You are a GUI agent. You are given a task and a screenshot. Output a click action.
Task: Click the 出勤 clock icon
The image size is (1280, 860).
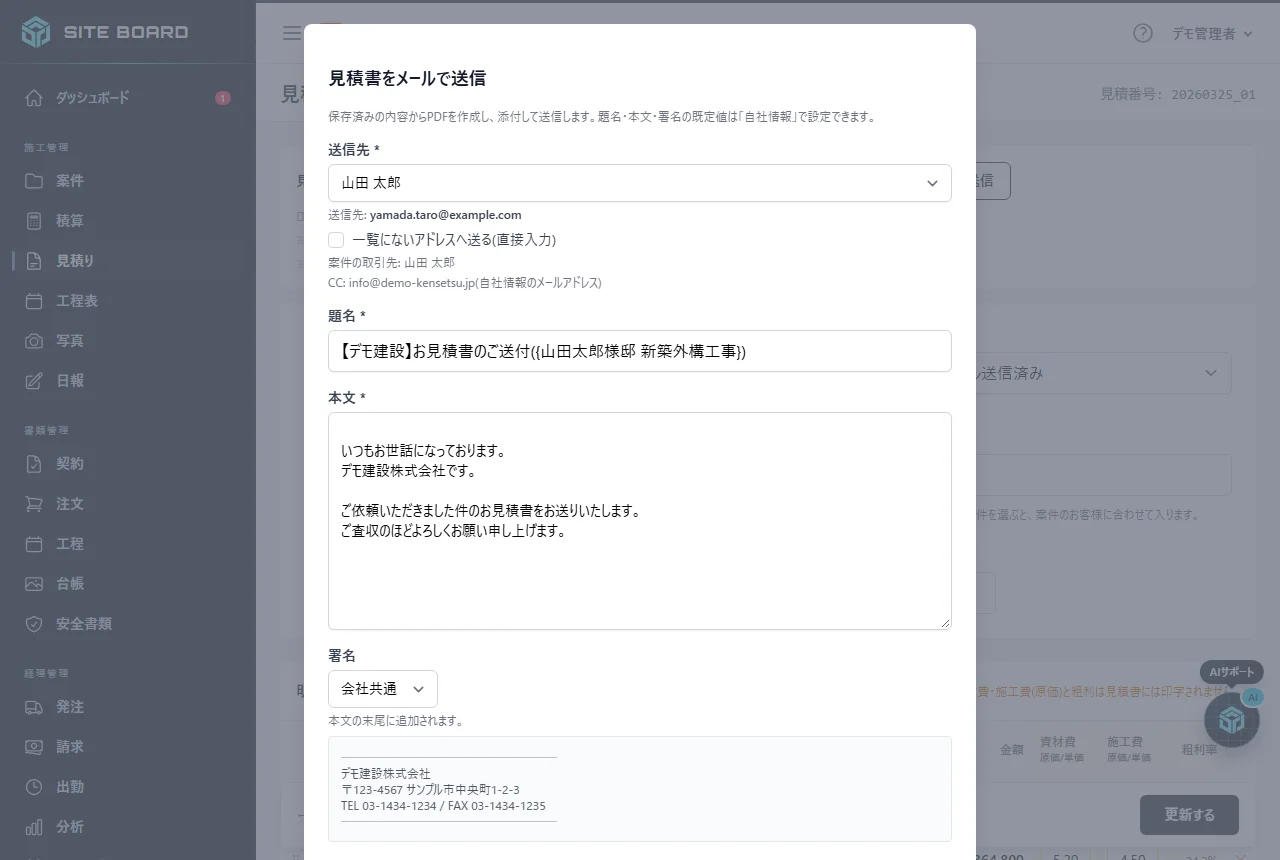[x=34, y=787]
